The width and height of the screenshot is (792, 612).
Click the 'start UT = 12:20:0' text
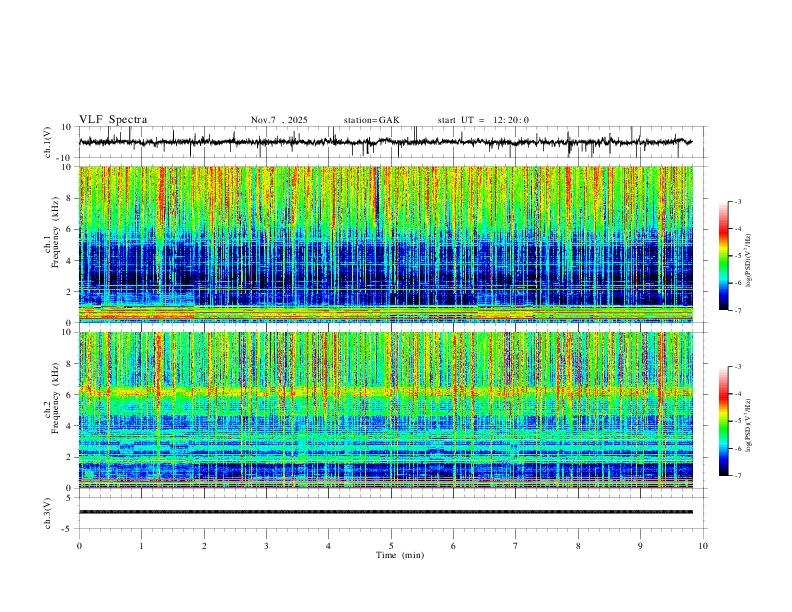click(483, 120)
